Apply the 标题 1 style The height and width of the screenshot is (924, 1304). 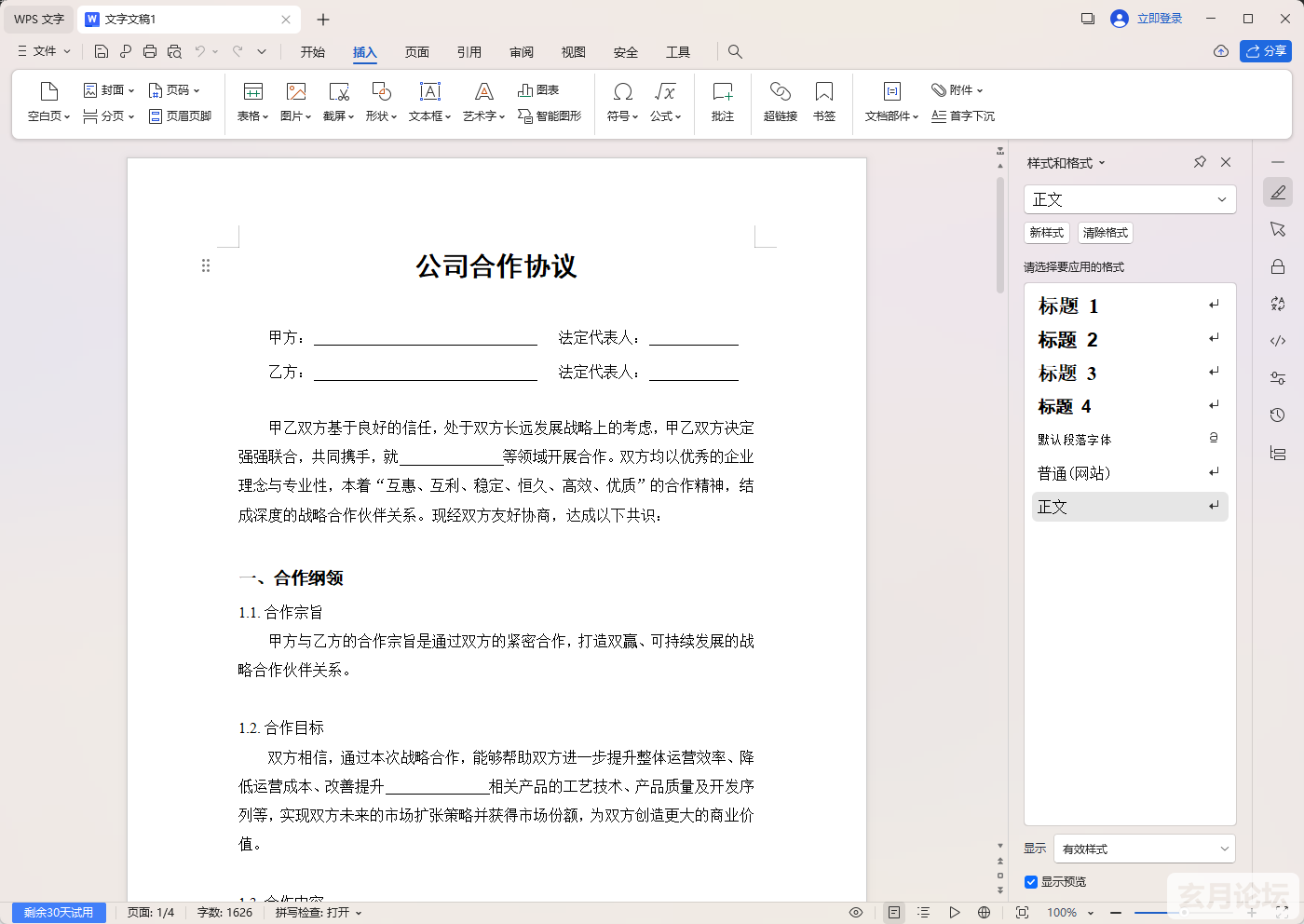(x=1130, y=306)
